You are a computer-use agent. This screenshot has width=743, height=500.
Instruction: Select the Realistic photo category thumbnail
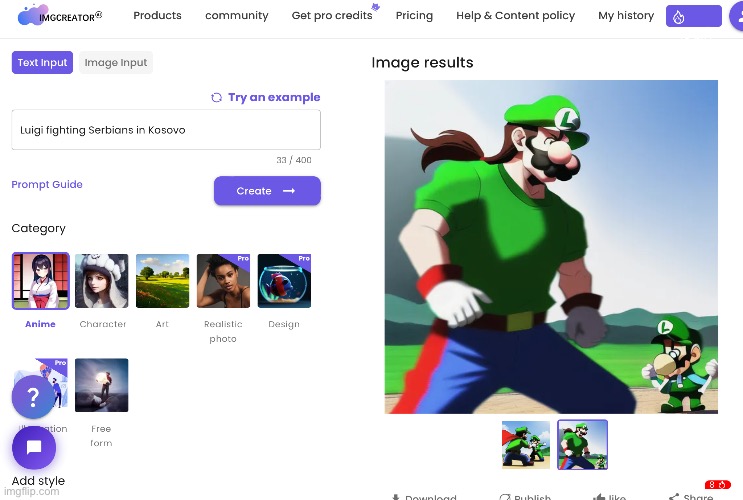[223, 281]
